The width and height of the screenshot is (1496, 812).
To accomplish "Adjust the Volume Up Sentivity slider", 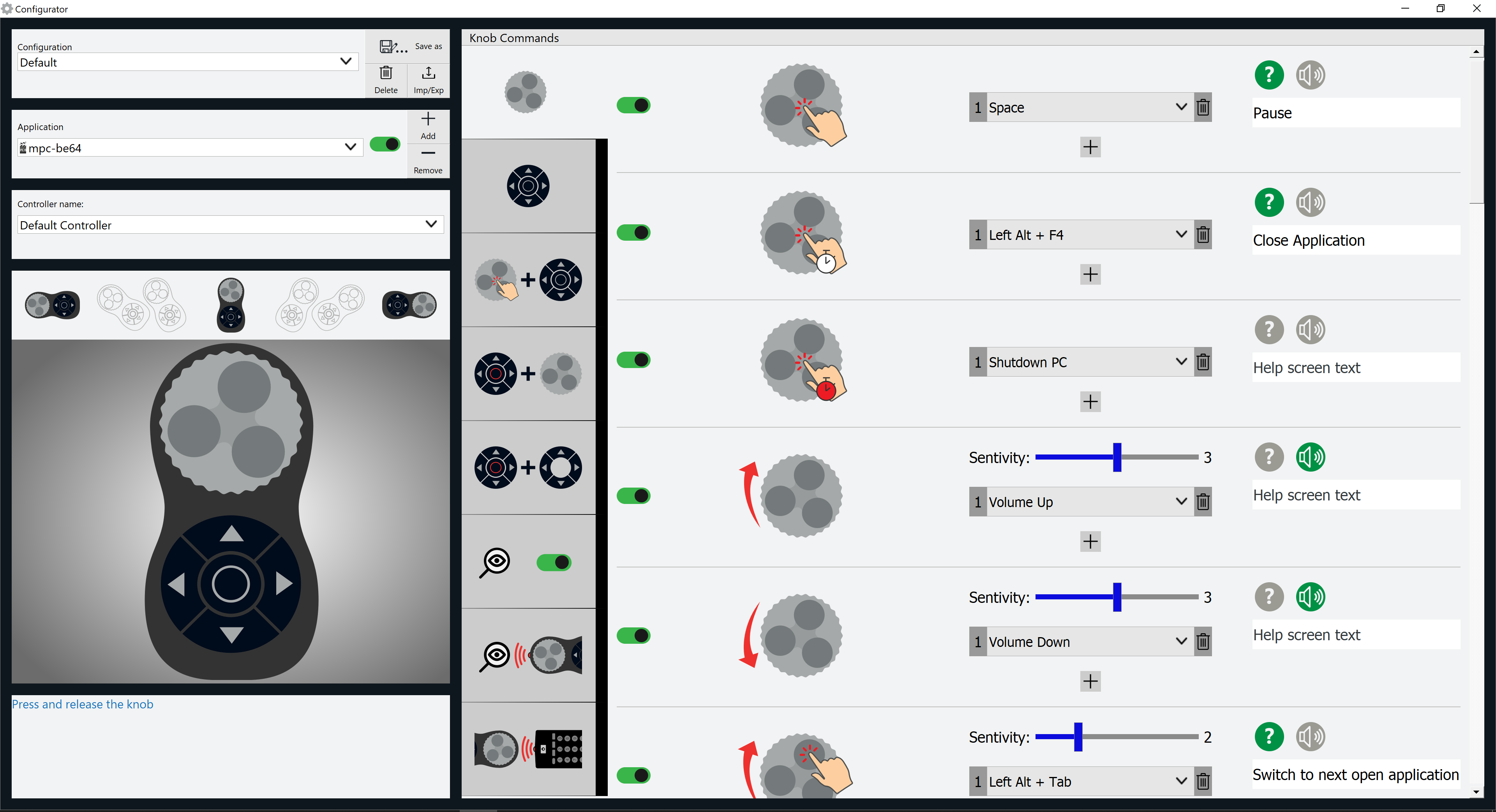I will (1117, 457).
